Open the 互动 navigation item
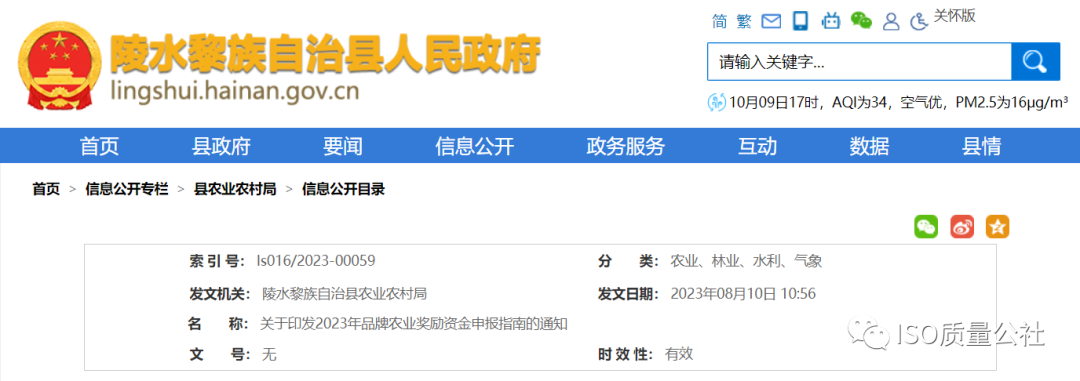This screenshot has width=1080, height=381. click(x=758, y=146)
